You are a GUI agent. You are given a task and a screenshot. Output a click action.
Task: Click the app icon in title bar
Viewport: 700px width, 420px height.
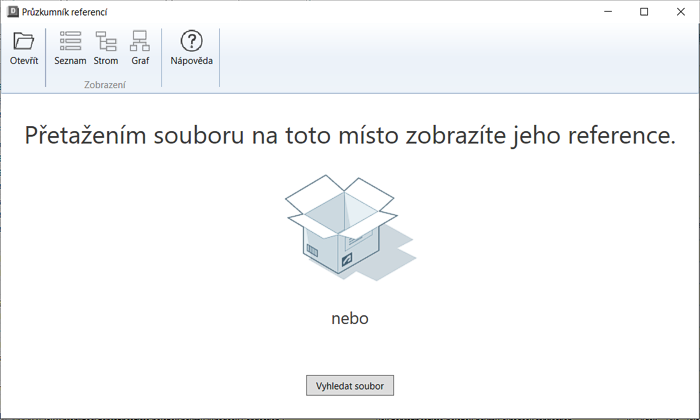(x=12, y=12)
